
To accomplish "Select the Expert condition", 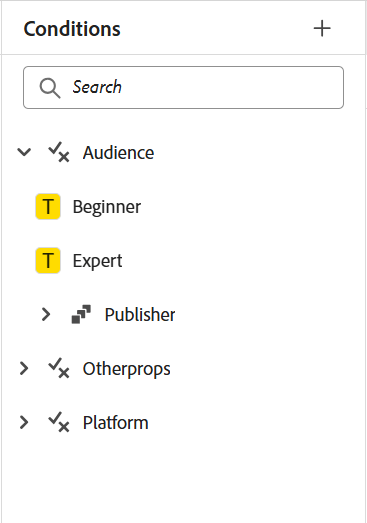I will click(x=97, y=261).
